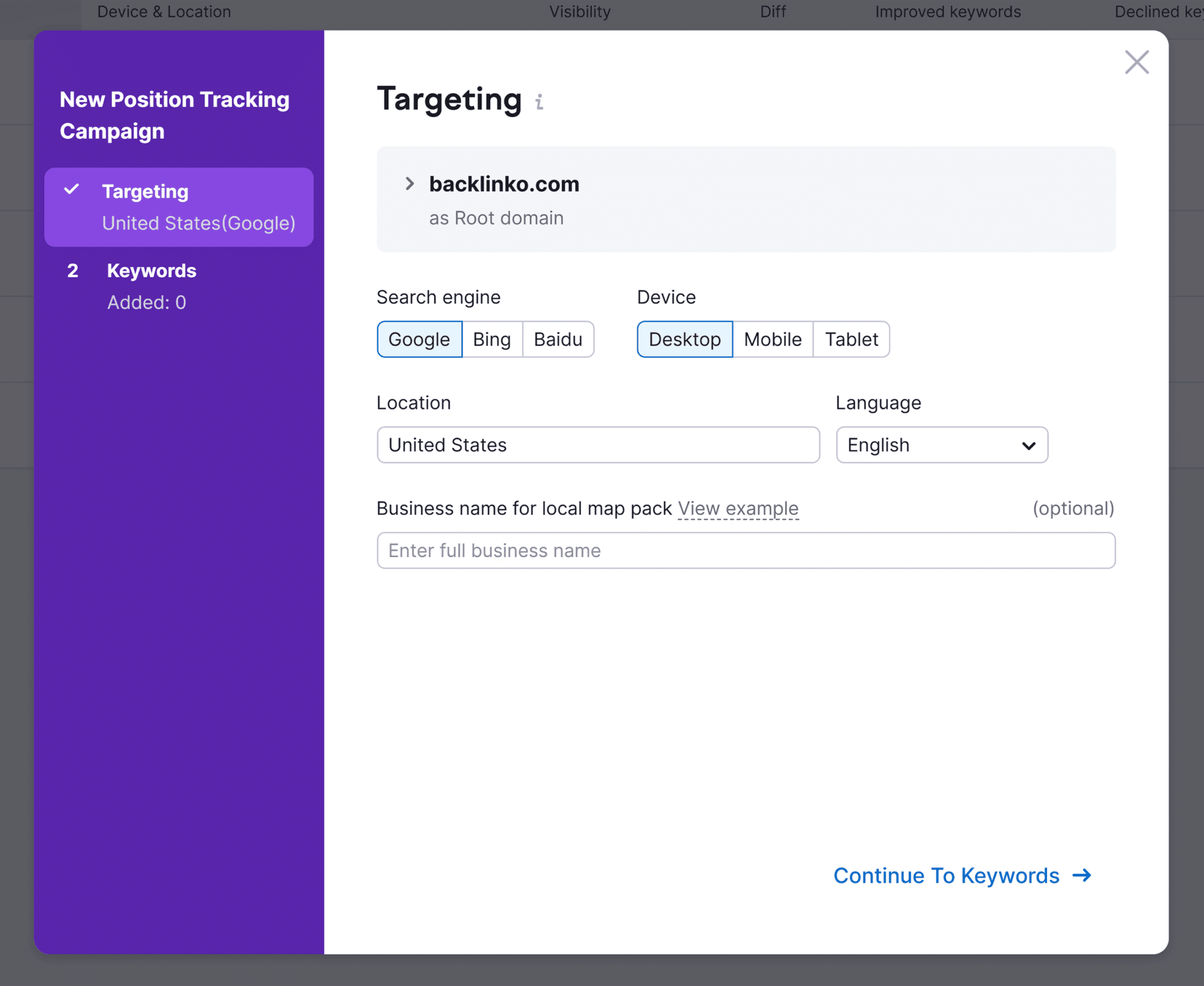Select the Baidu search engine option
The width and height of the screenshot is (1204, 986).
tap(557, 338)
